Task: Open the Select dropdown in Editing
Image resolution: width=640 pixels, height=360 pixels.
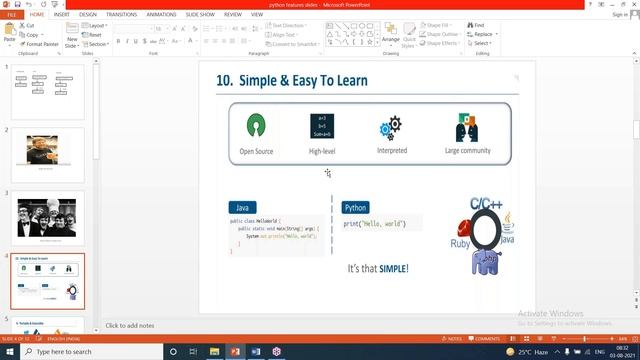Action: pyautogui.click(x=480, y=43)
